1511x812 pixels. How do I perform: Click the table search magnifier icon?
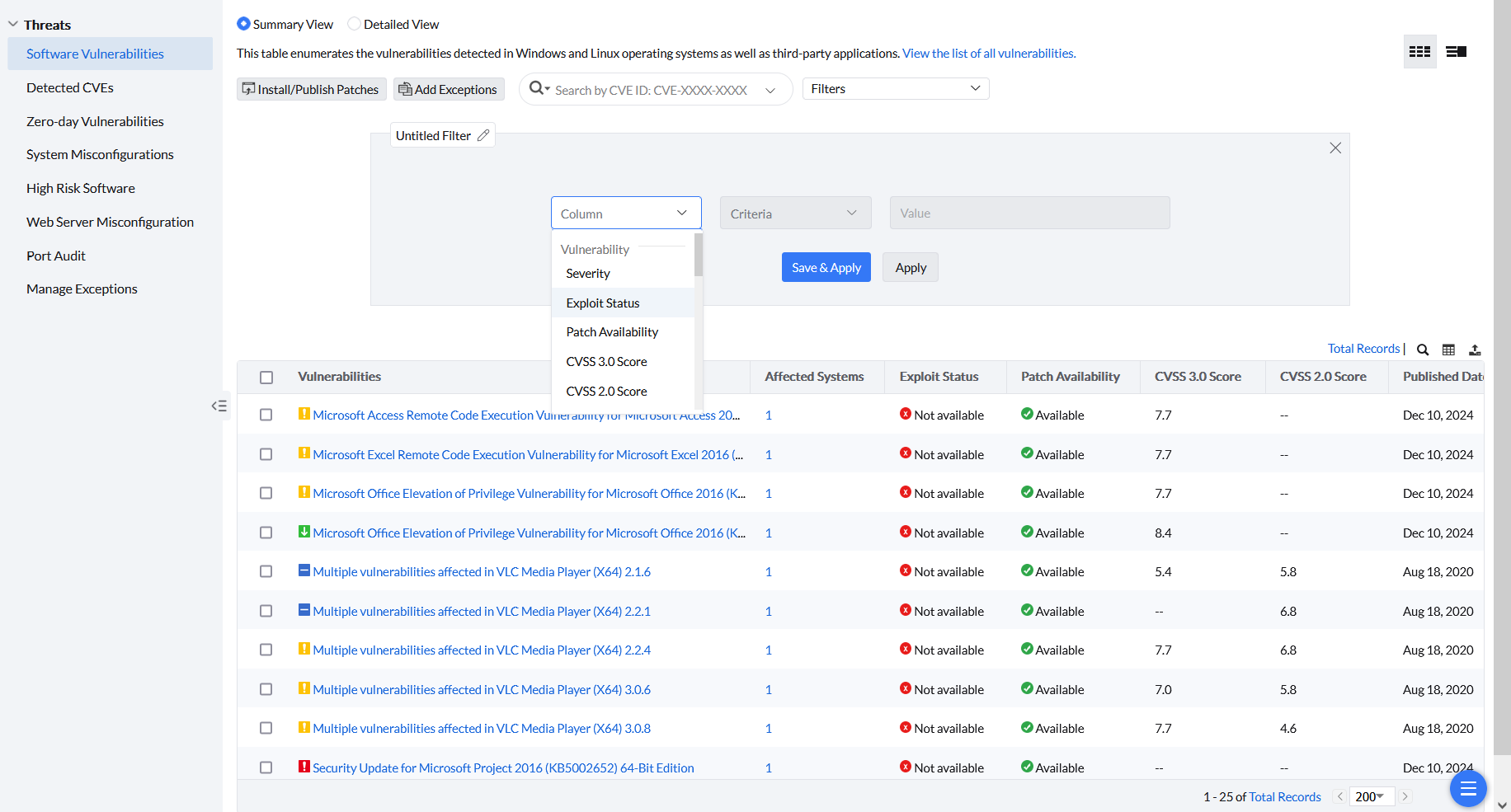1423,350
